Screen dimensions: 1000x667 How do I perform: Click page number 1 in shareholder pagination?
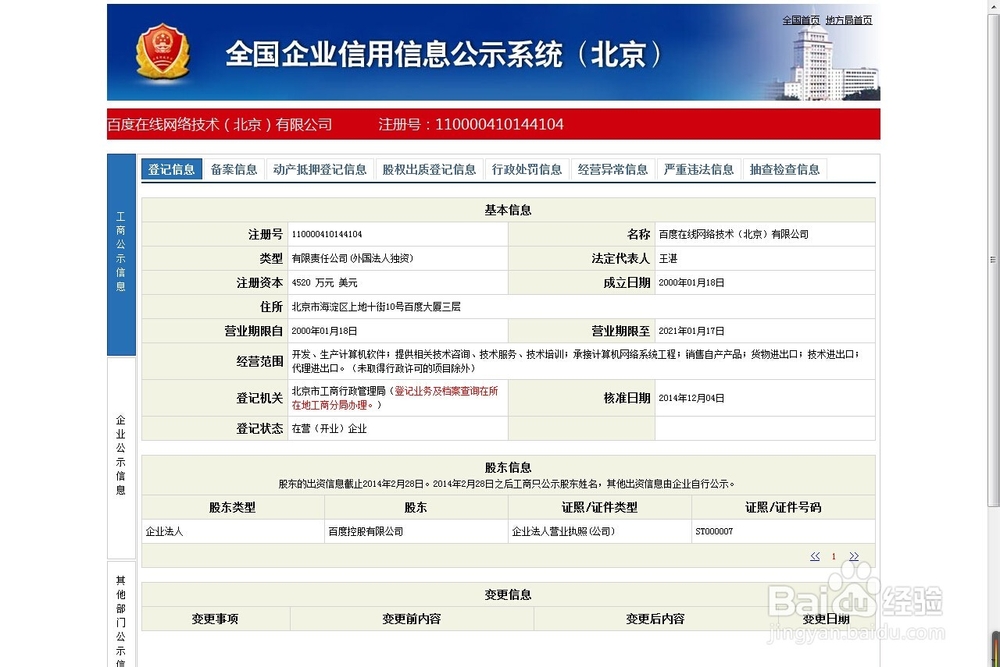coord(833,556)
